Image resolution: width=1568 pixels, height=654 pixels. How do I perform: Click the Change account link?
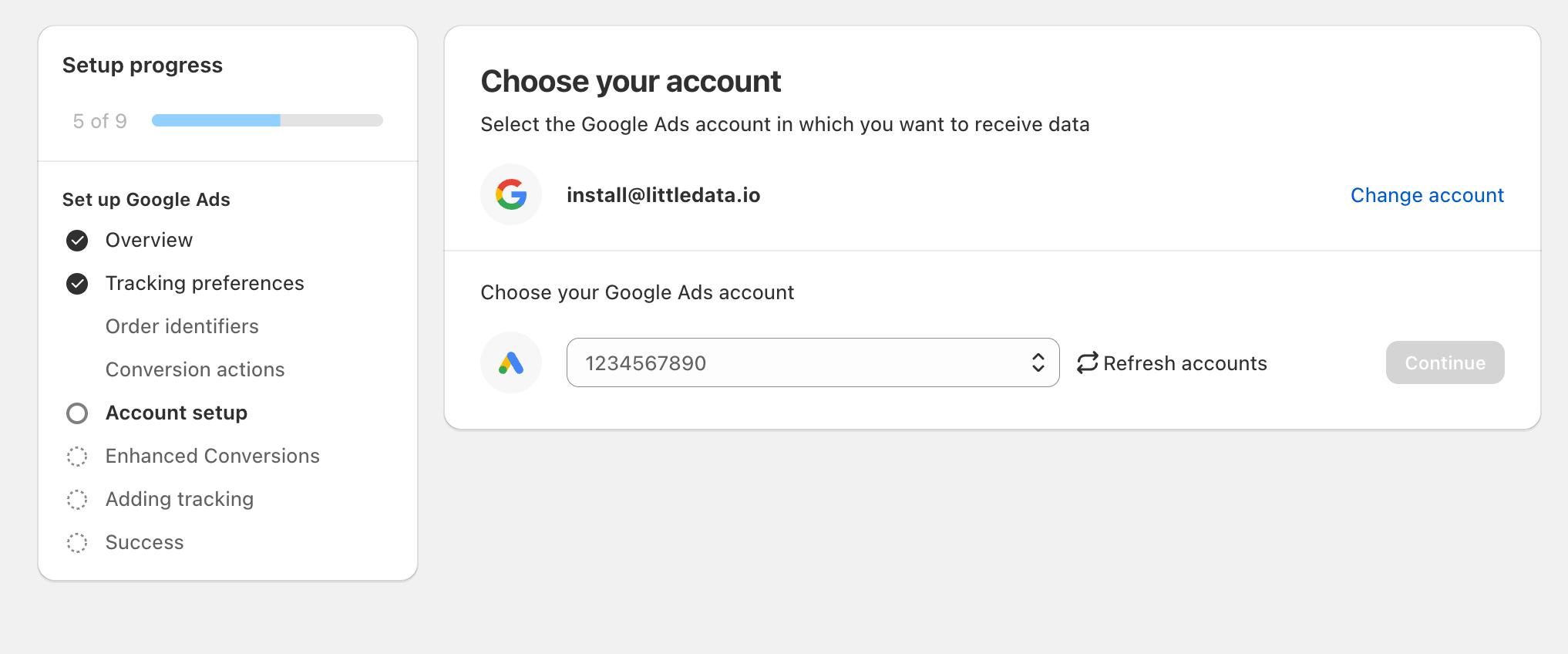coord(1427,195)
